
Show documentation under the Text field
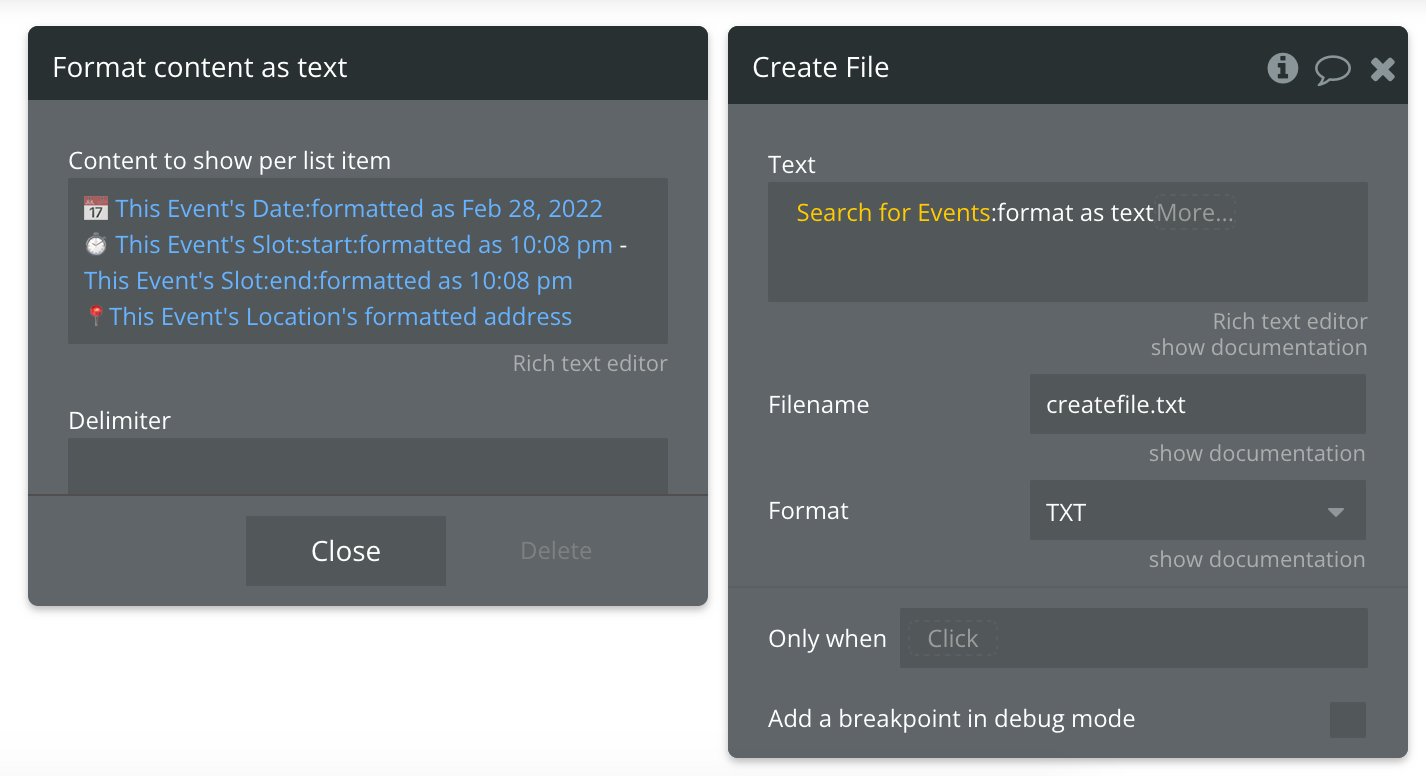[x=1259, y=347]
